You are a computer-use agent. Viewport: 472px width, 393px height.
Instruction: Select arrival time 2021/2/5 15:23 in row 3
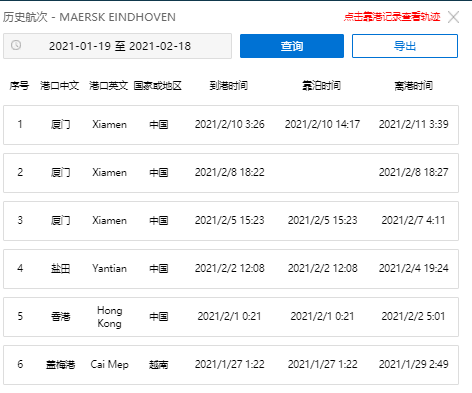[x=230, y=220]
